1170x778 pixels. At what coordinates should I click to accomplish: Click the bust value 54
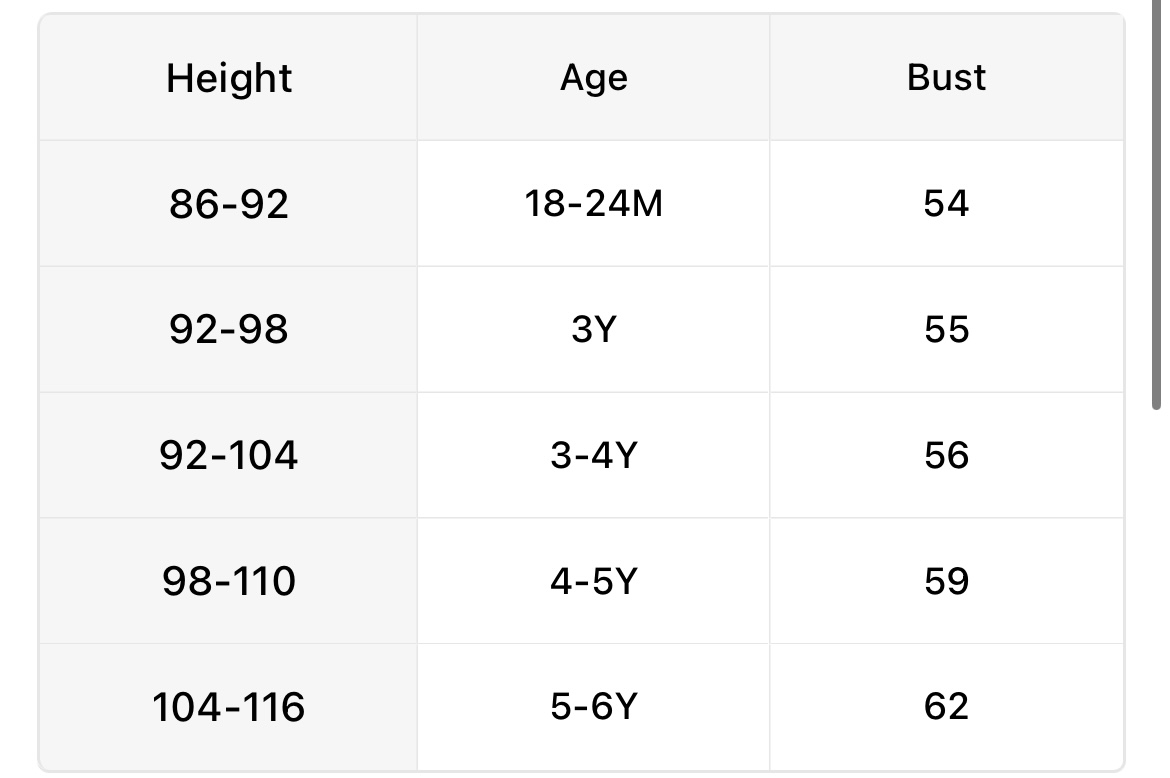click(946, 204)
